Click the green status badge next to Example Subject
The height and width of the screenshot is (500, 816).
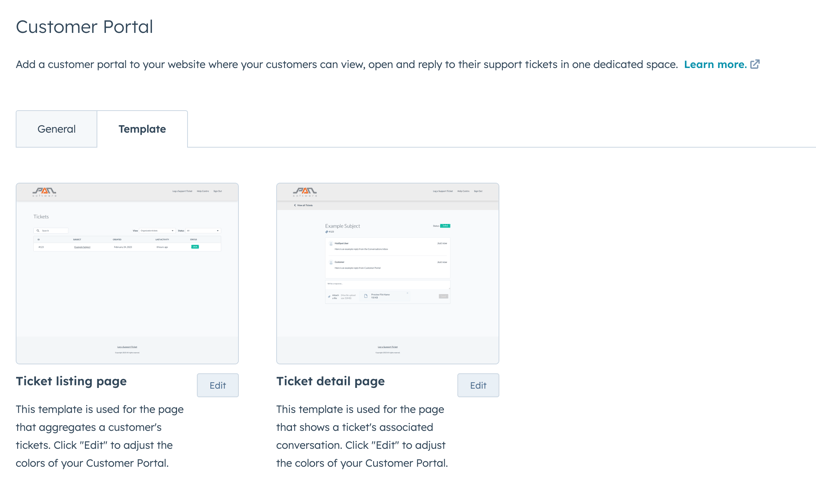point(445,226)
